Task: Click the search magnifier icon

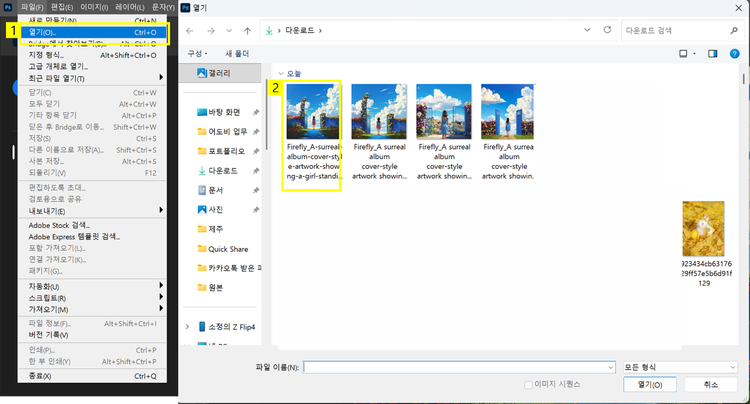Action: 734,30
